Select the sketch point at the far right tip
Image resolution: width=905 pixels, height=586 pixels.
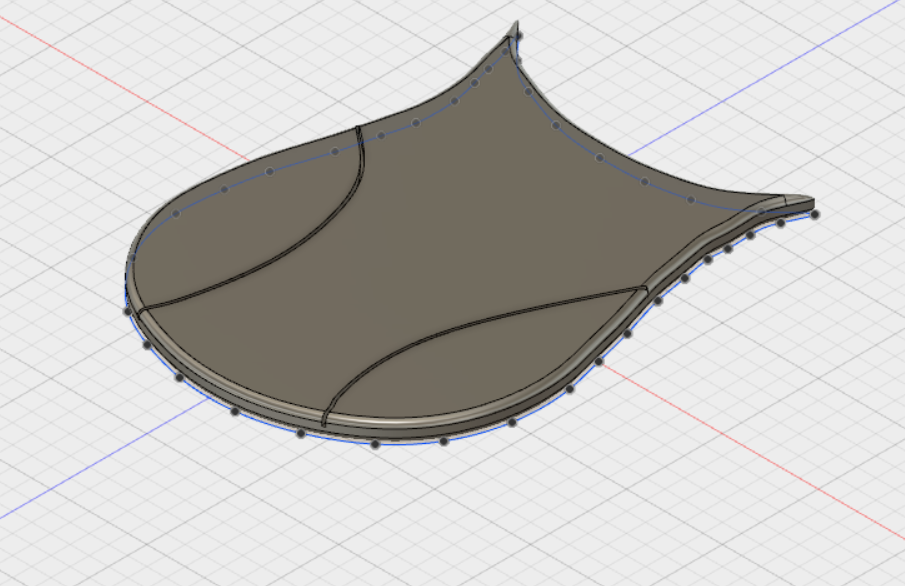click(x=815, y=214)
